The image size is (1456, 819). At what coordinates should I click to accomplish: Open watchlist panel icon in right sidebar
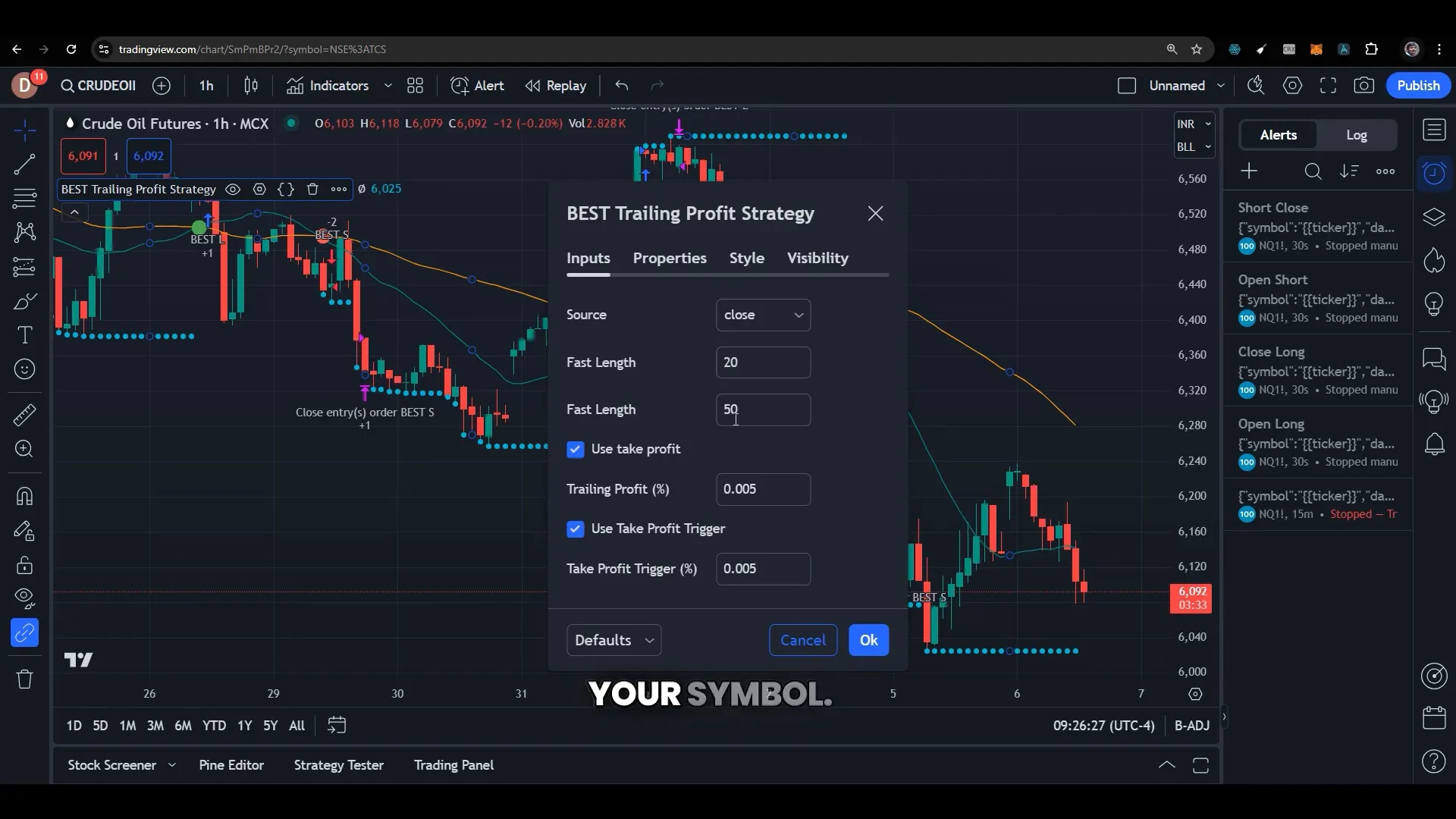[x=1434, y=130]
